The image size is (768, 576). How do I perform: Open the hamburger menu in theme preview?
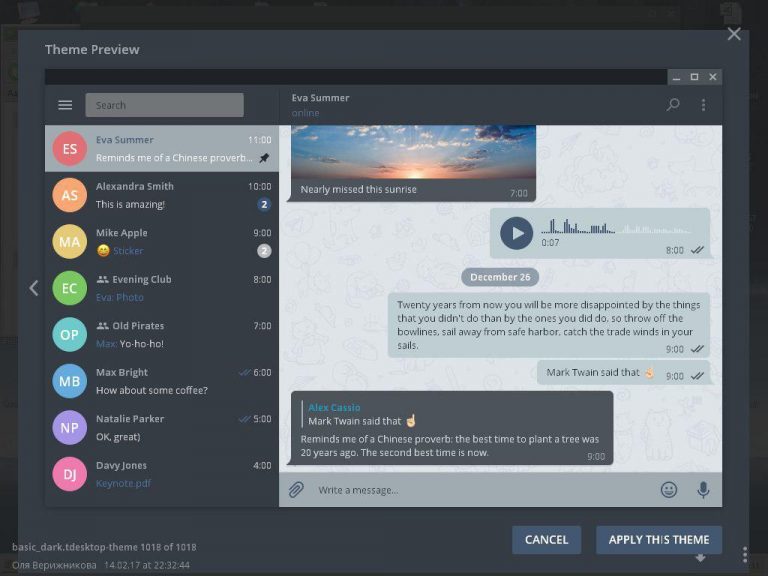tap(65, 105)
